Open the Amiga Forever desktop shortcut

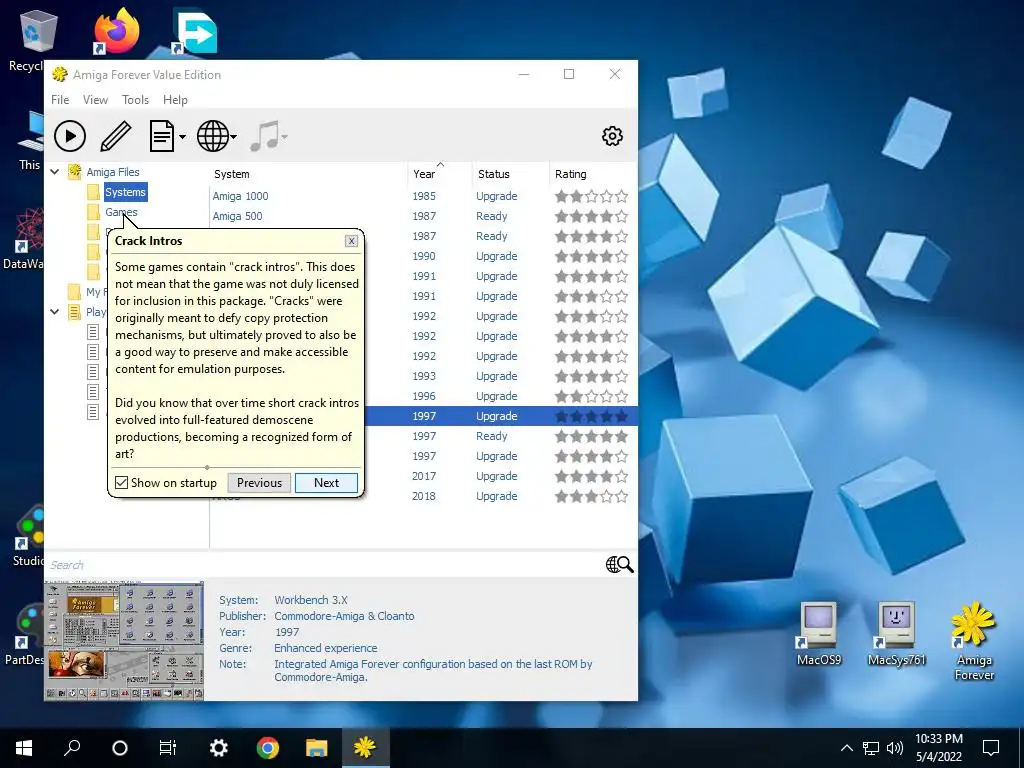[x=974, y=641]
